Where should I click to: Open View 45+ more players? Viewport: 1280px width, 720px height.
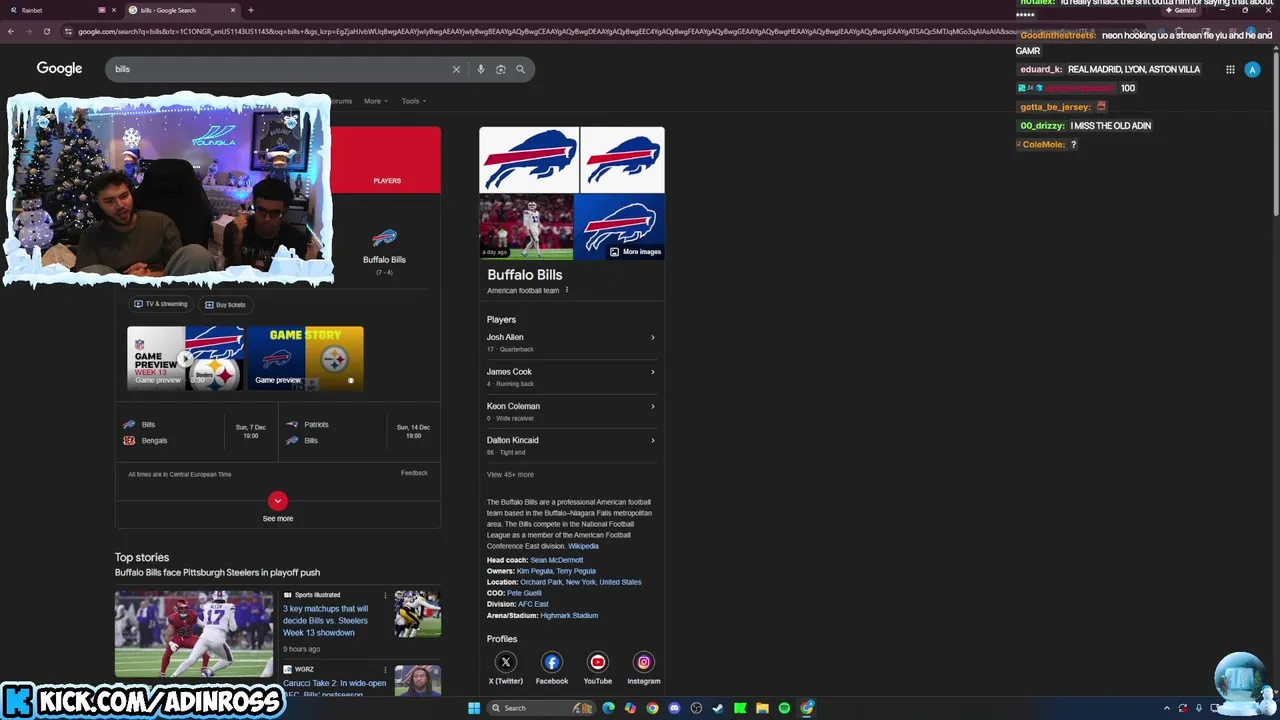(510, 475)
